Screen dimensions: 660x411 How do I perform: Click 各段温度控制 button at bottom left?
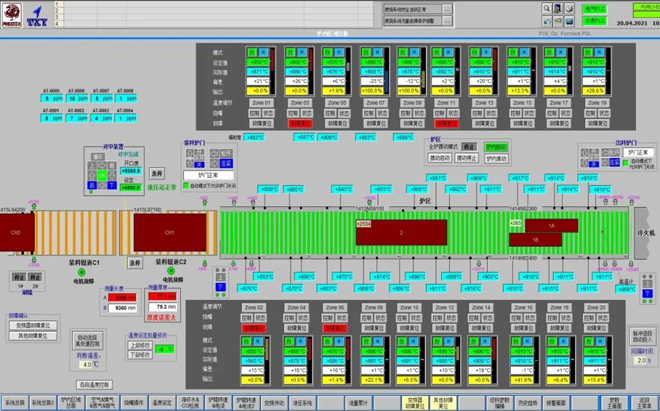[96, 384]
